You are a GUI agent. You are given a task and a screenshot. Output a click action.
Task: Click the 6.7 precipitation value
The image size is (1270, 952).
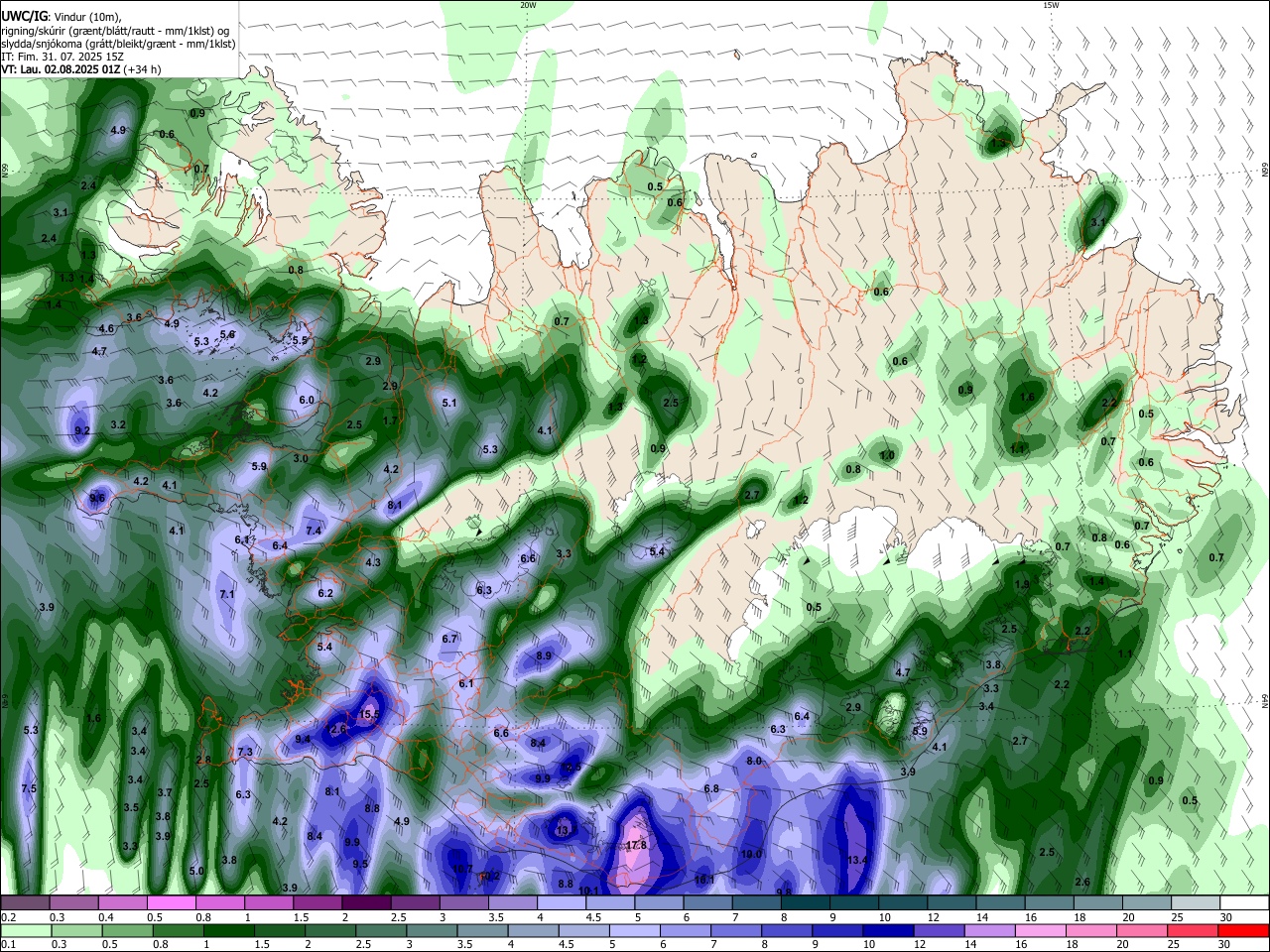449,639
